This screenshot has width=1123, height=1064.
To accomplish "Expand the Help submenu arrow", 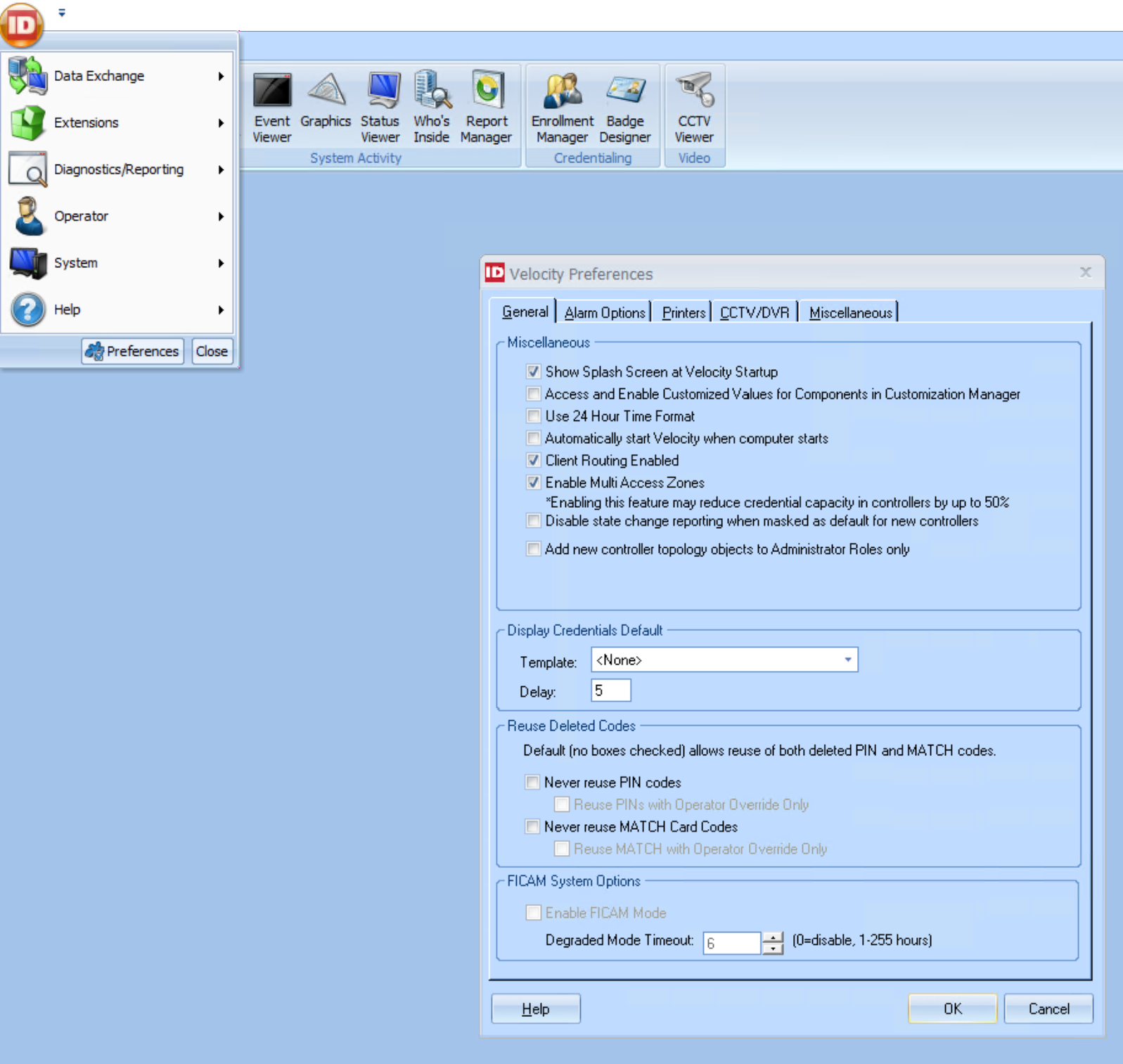I will (221, 310).
